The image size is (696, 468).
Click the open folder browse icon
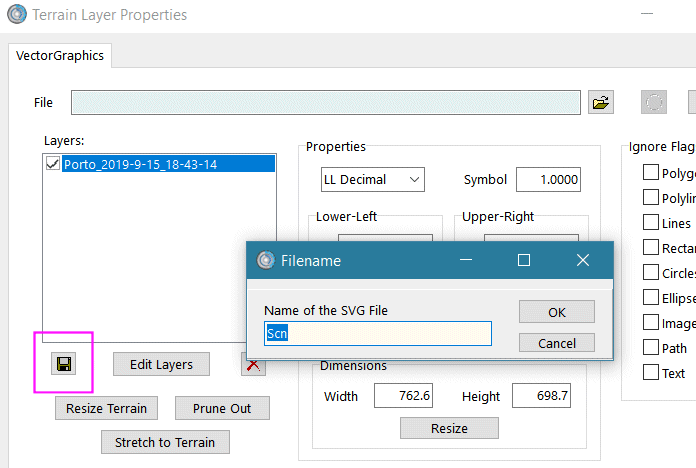[x=601, y=103]
